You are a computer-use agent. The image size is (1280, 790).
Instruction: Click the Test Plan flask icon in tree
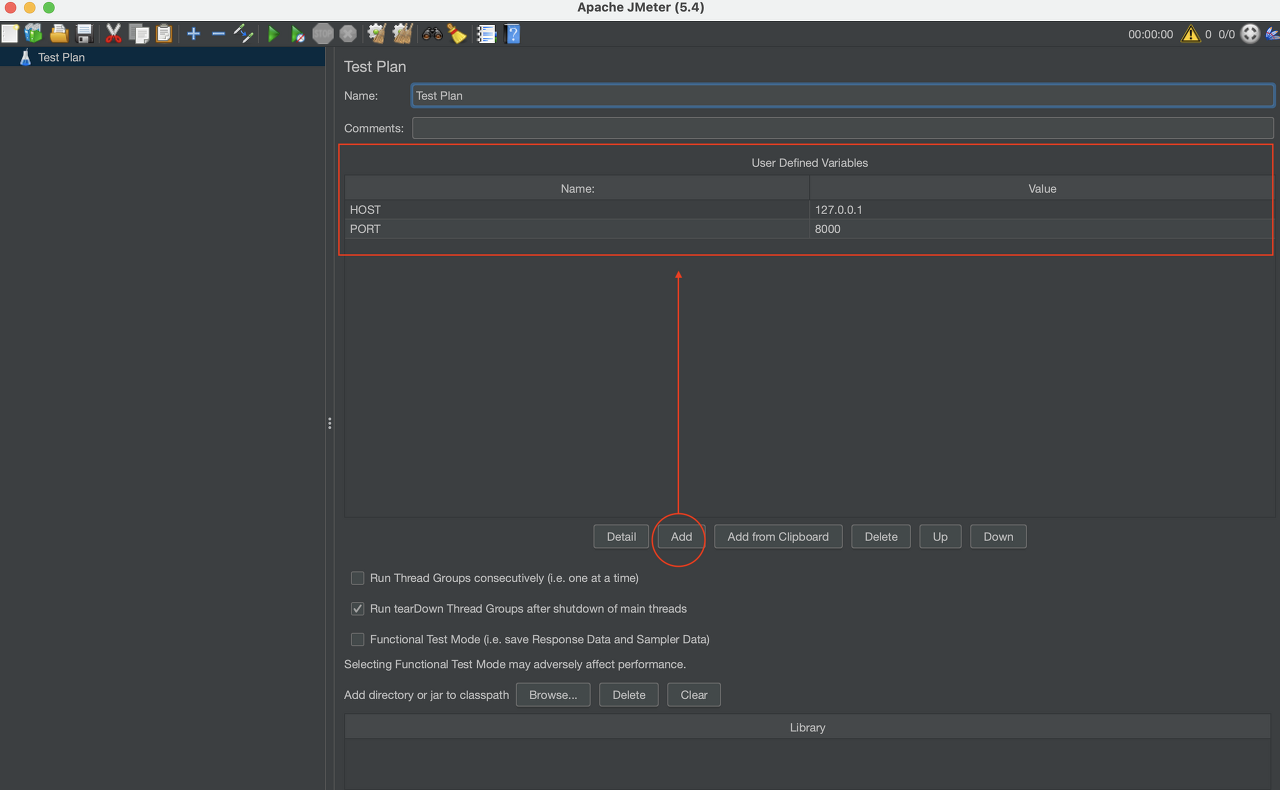[25, 57]
